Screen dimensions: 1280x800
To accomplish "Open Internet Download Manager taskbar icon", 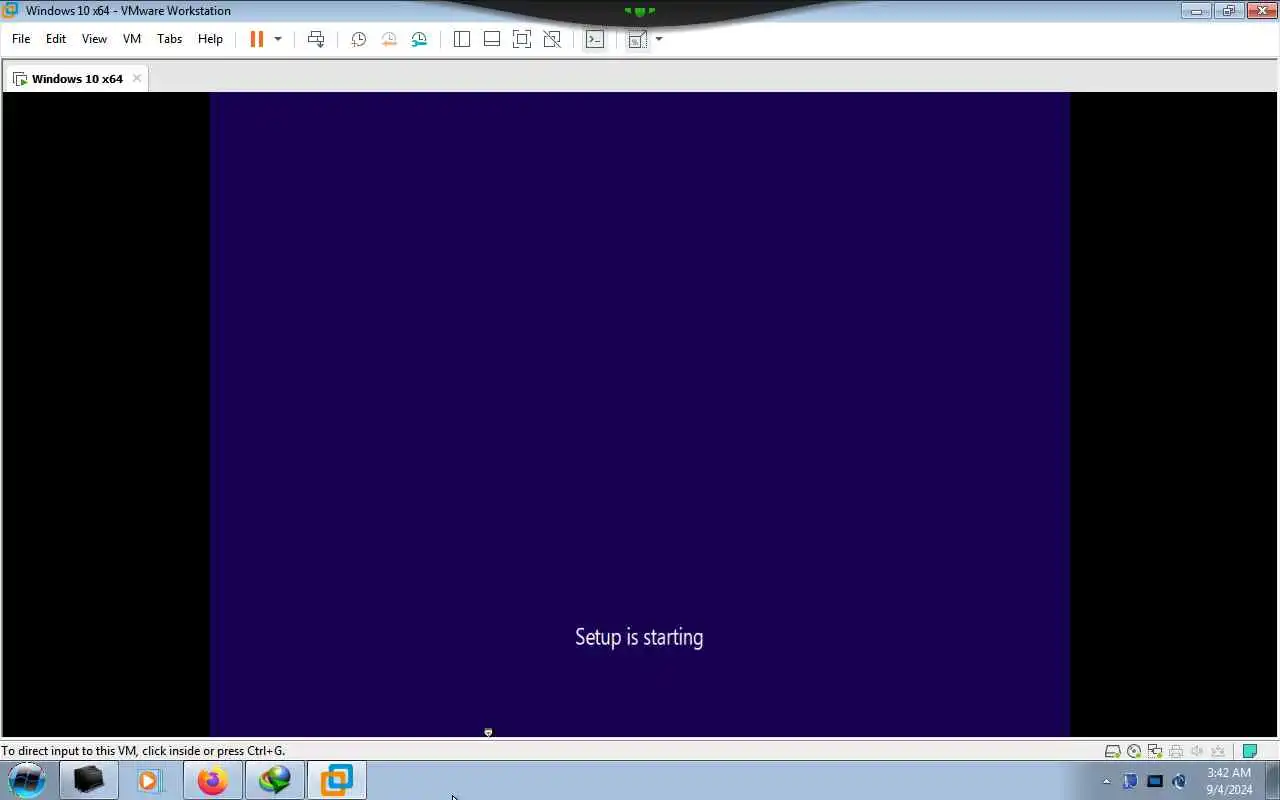I will pos(274,780).
